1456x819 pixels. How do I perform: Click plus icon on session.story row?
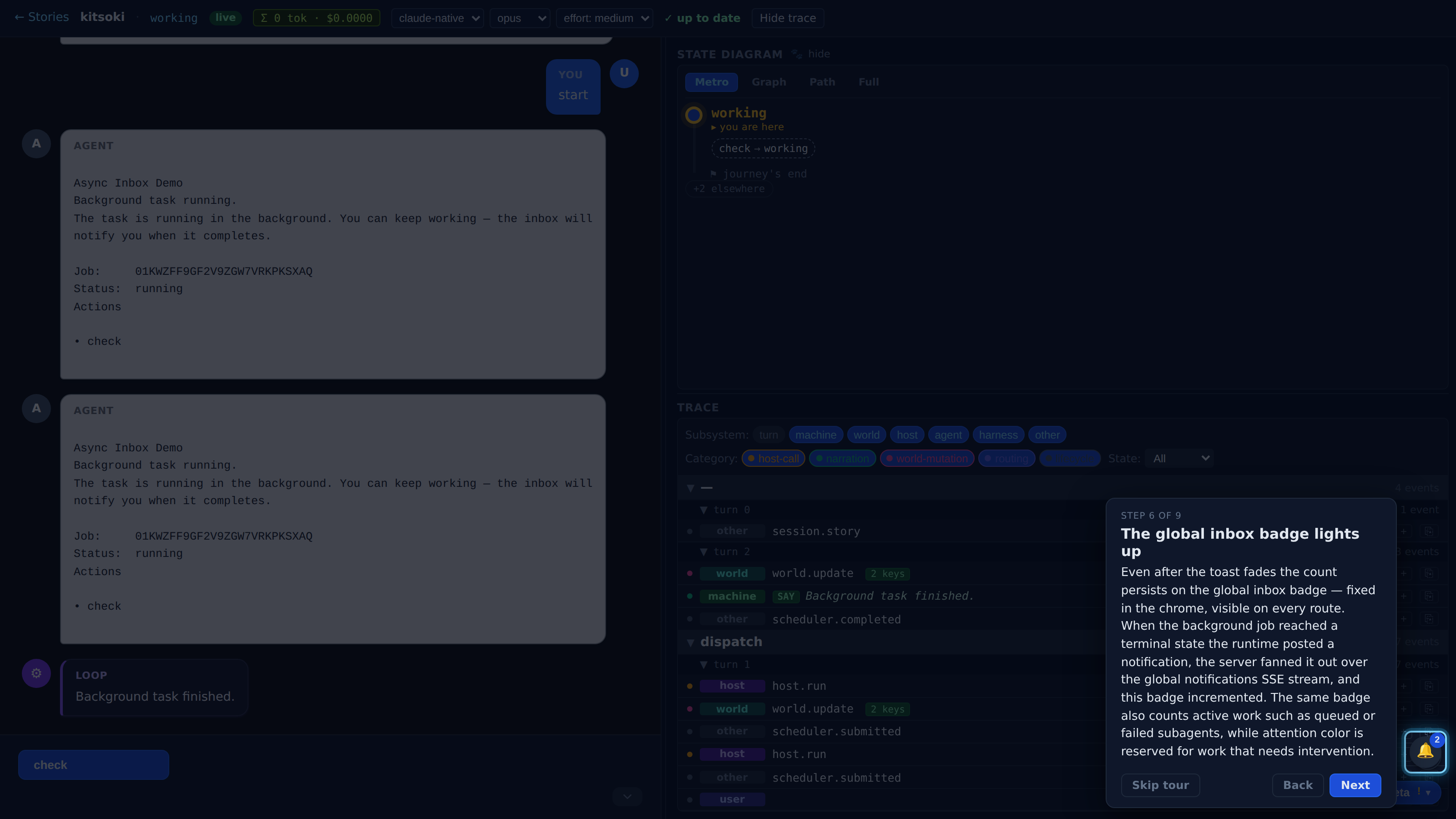[x=1403, y=531]
